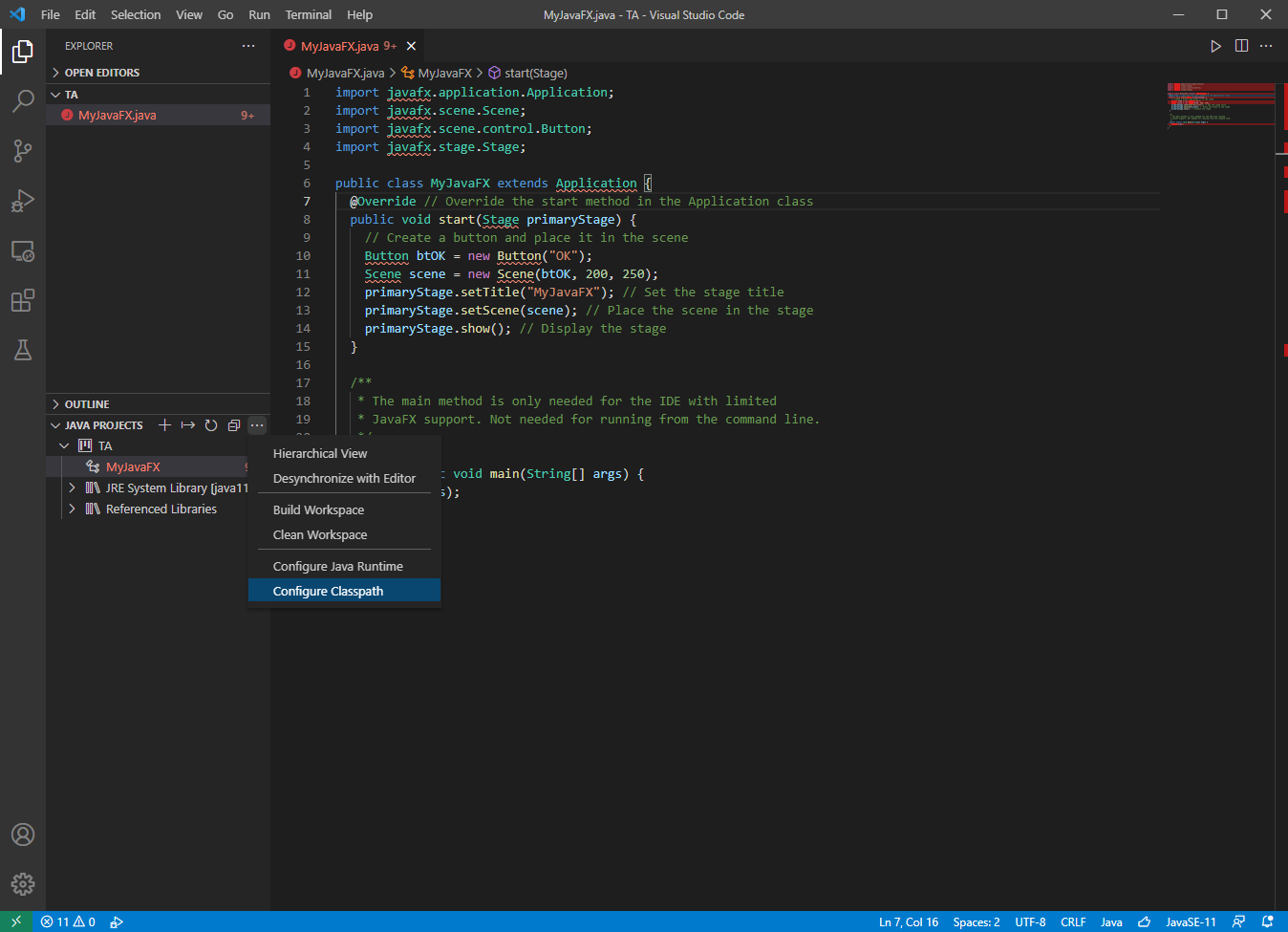
Task: Open the Terminal menu
Action: pos(309,14)
